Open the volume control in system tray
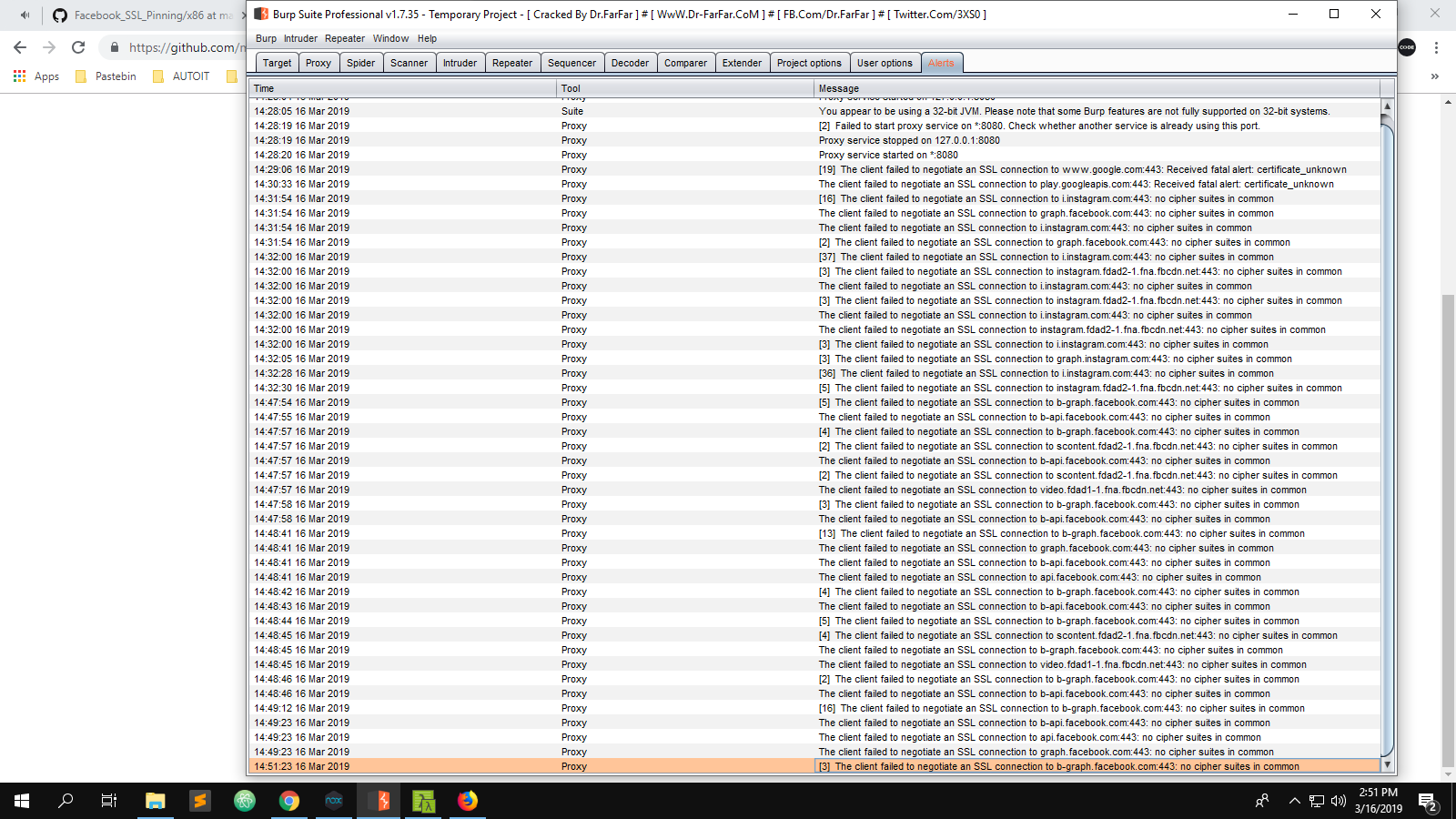This screenshot has width=1456, height=819. [1338, 801]
